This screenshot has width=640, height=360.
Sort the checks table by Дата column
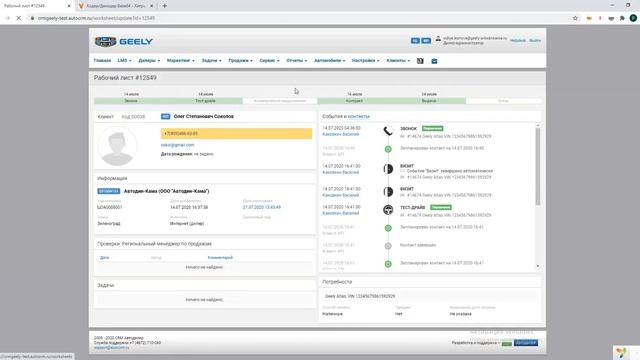[x=104, y=258]
